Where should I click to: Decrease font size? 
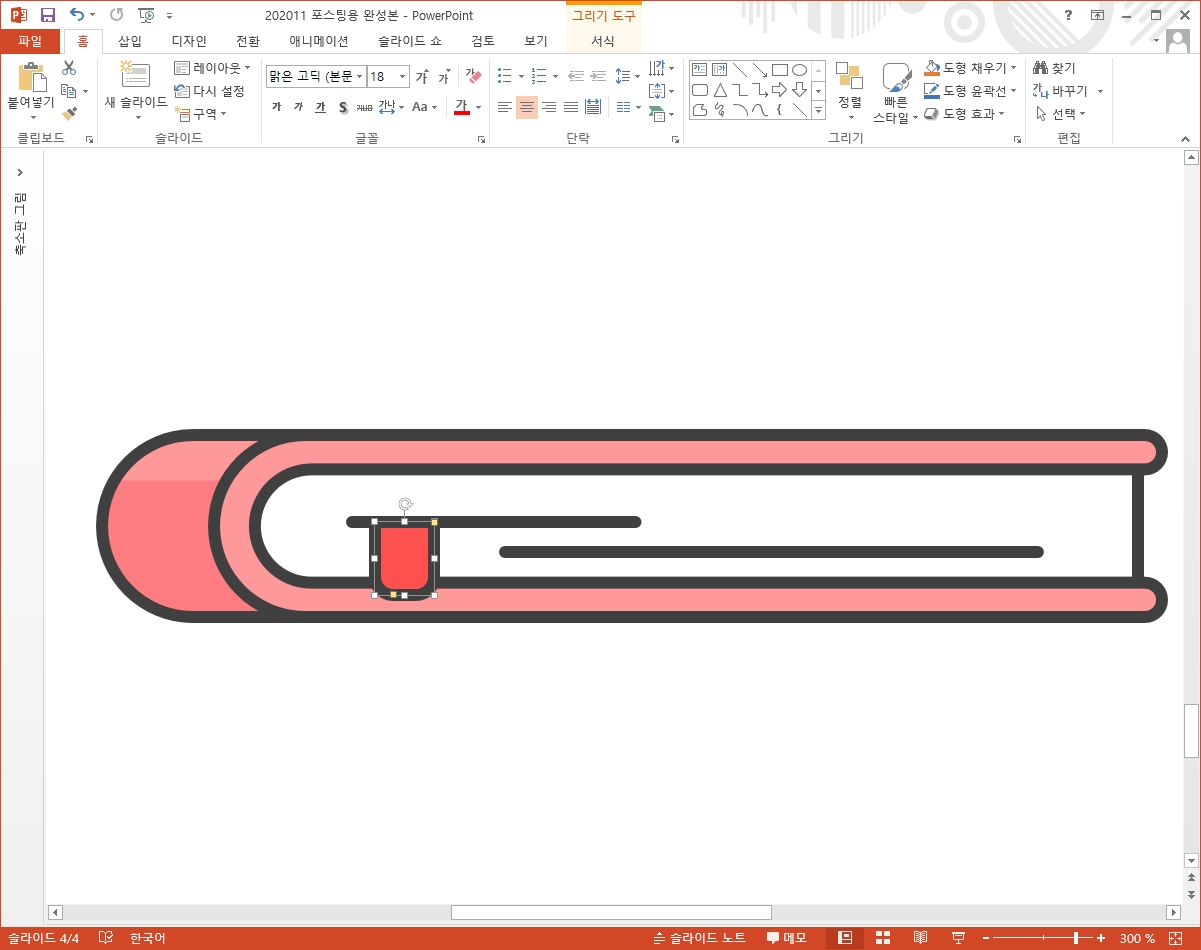pos(443,77)
